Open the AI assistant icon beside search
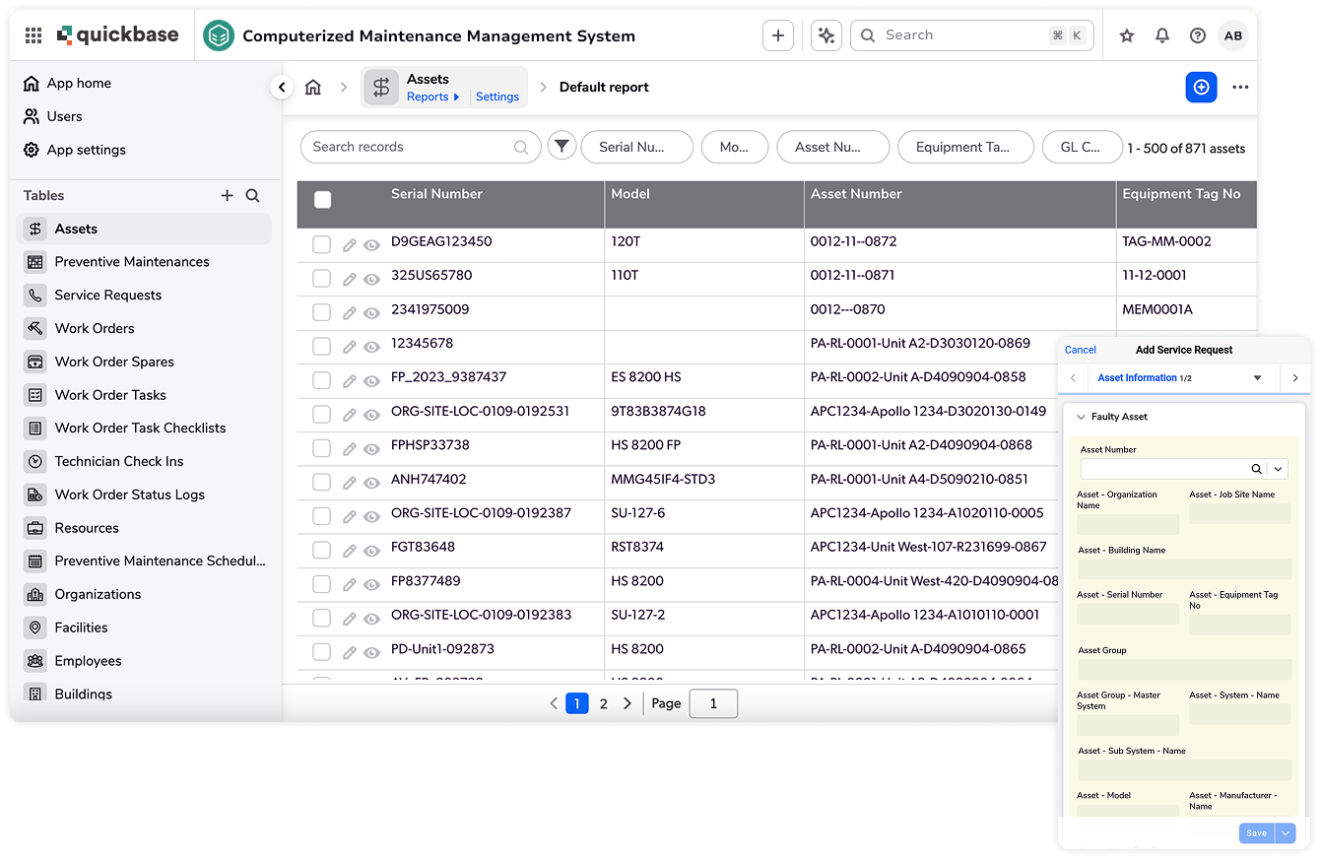Viewport: 1320px width, 859px height. (826, 34)
